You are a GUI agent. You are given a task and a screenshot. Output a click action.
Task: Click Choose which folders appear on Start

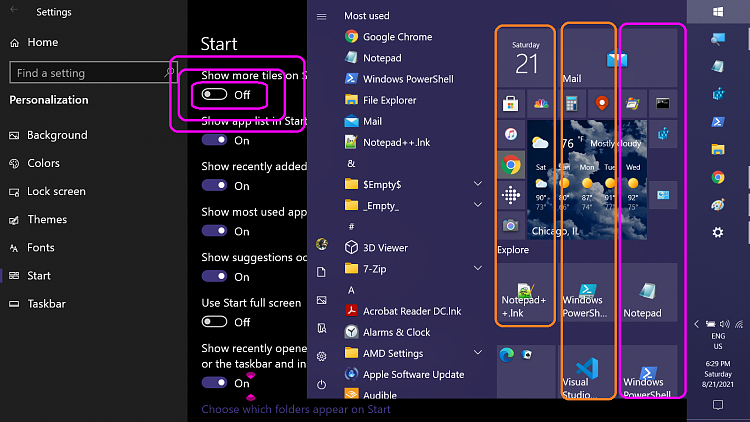click(x=296, y=410)
